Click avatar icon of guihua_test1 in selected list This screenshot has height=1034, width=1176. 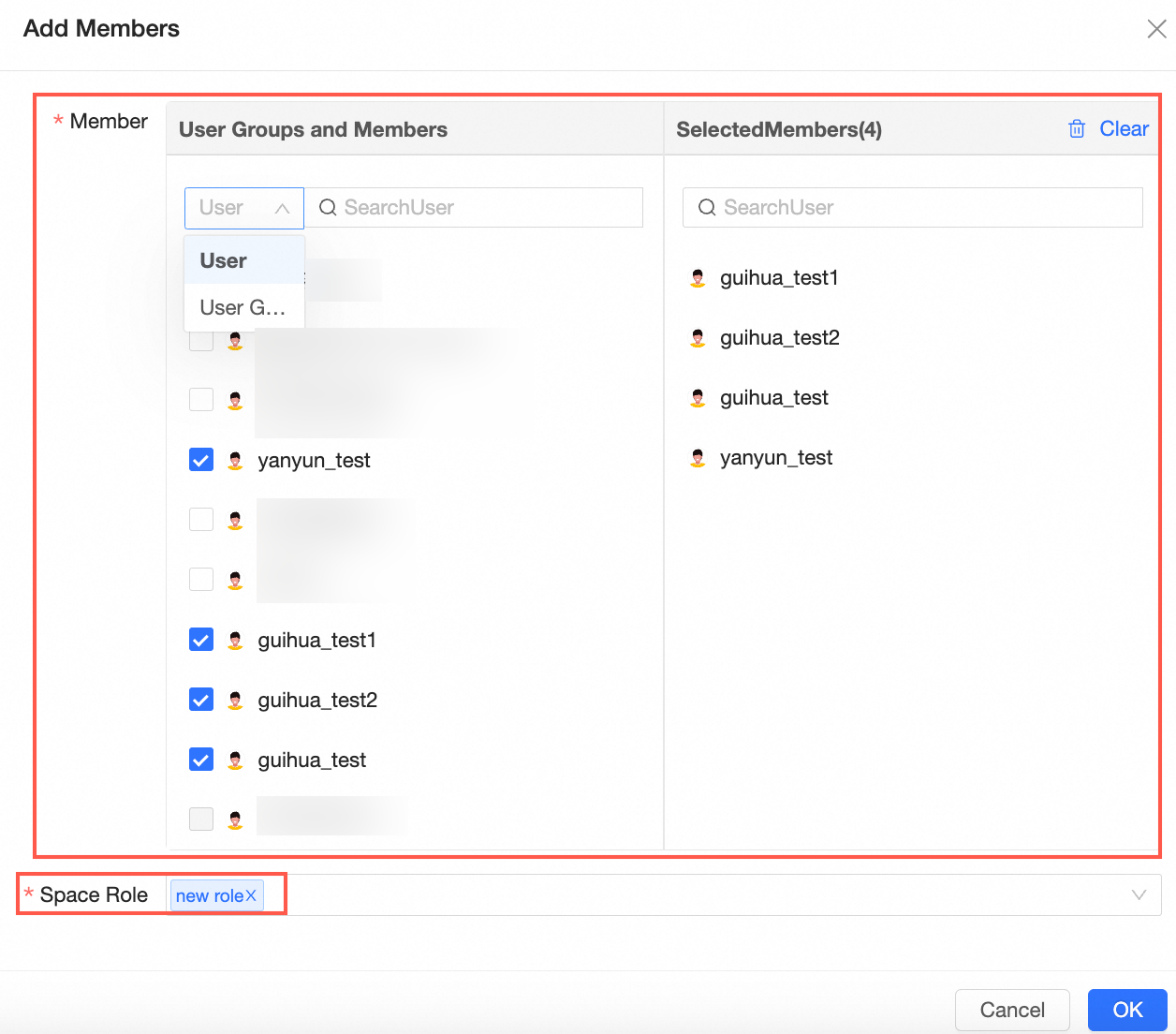pos(698,278)
